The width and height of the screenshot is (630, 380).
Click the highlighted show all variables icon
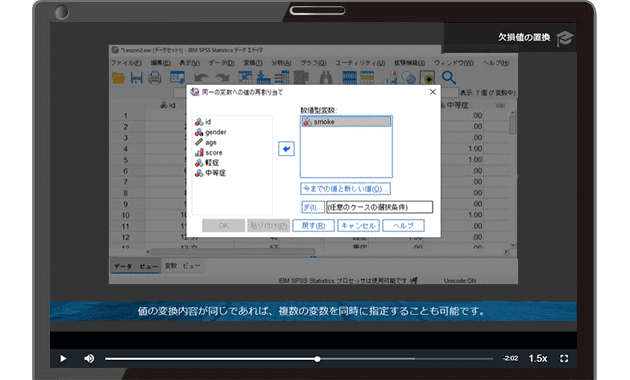(428, 78)
